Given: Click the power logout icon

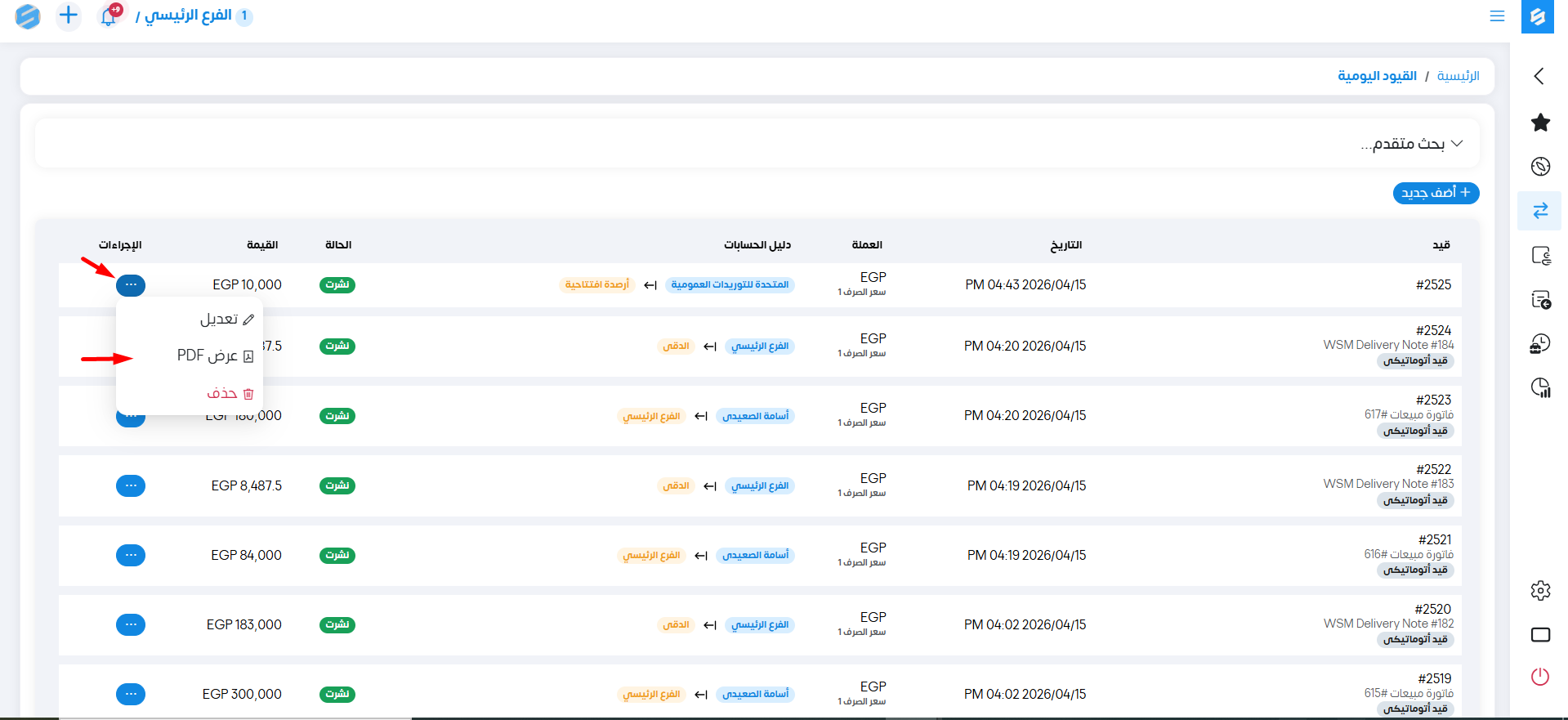Looking at the screenshot, I should 1540,677.
